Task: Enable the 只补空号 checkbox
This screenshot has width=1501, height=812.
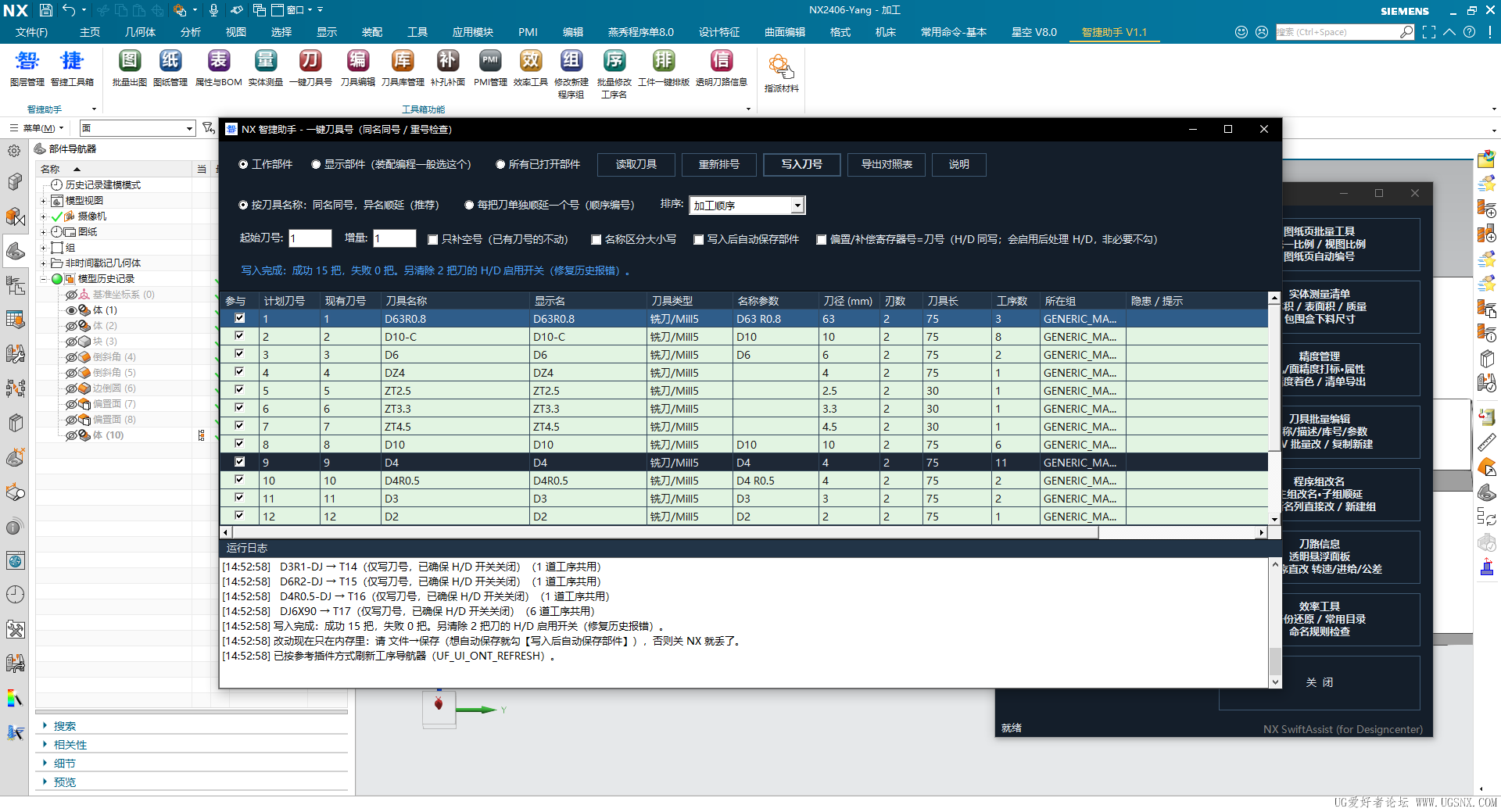Action: tap(432, 240)
